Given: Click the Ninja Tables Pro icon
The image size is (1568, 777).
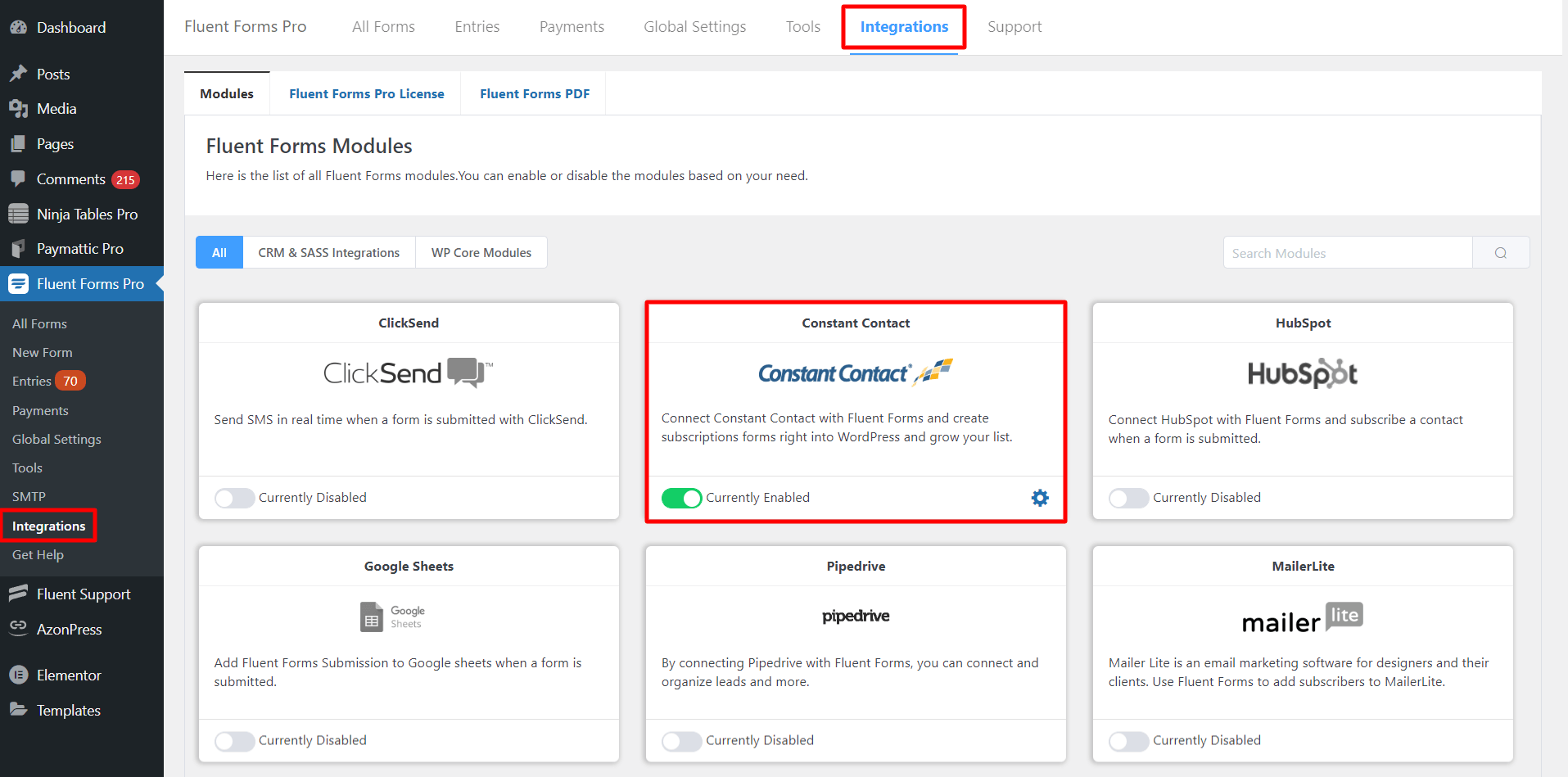Looking at the screenshot, I should 18,215.
